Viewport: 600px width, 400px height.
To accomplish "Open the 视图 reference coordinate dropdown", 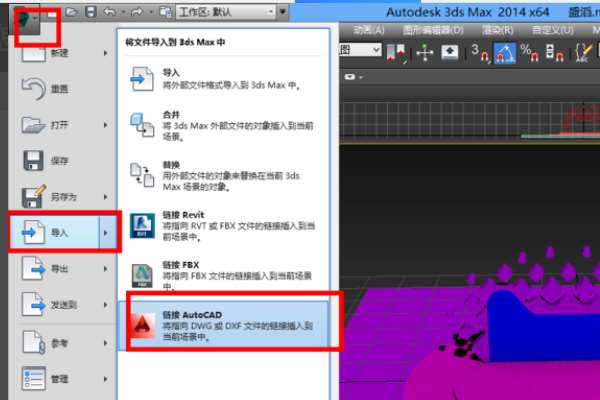I will [360, 49].
